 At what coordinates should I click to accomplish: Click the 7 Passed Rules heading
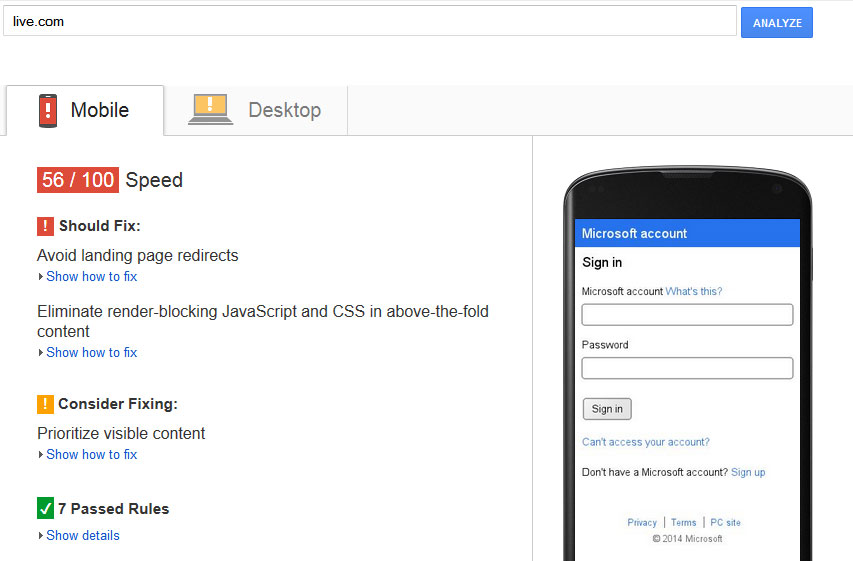click(114, 509)
